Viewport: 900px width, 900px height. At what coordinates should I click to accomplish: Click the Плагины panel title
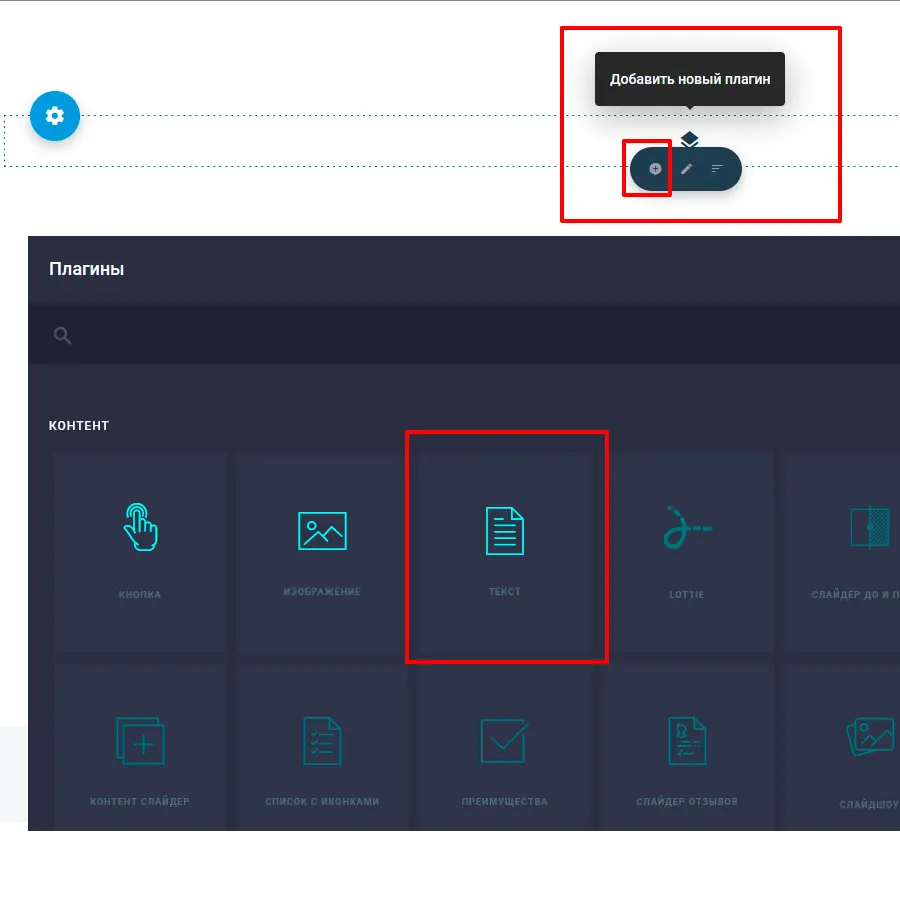click(x=86, y=269)
